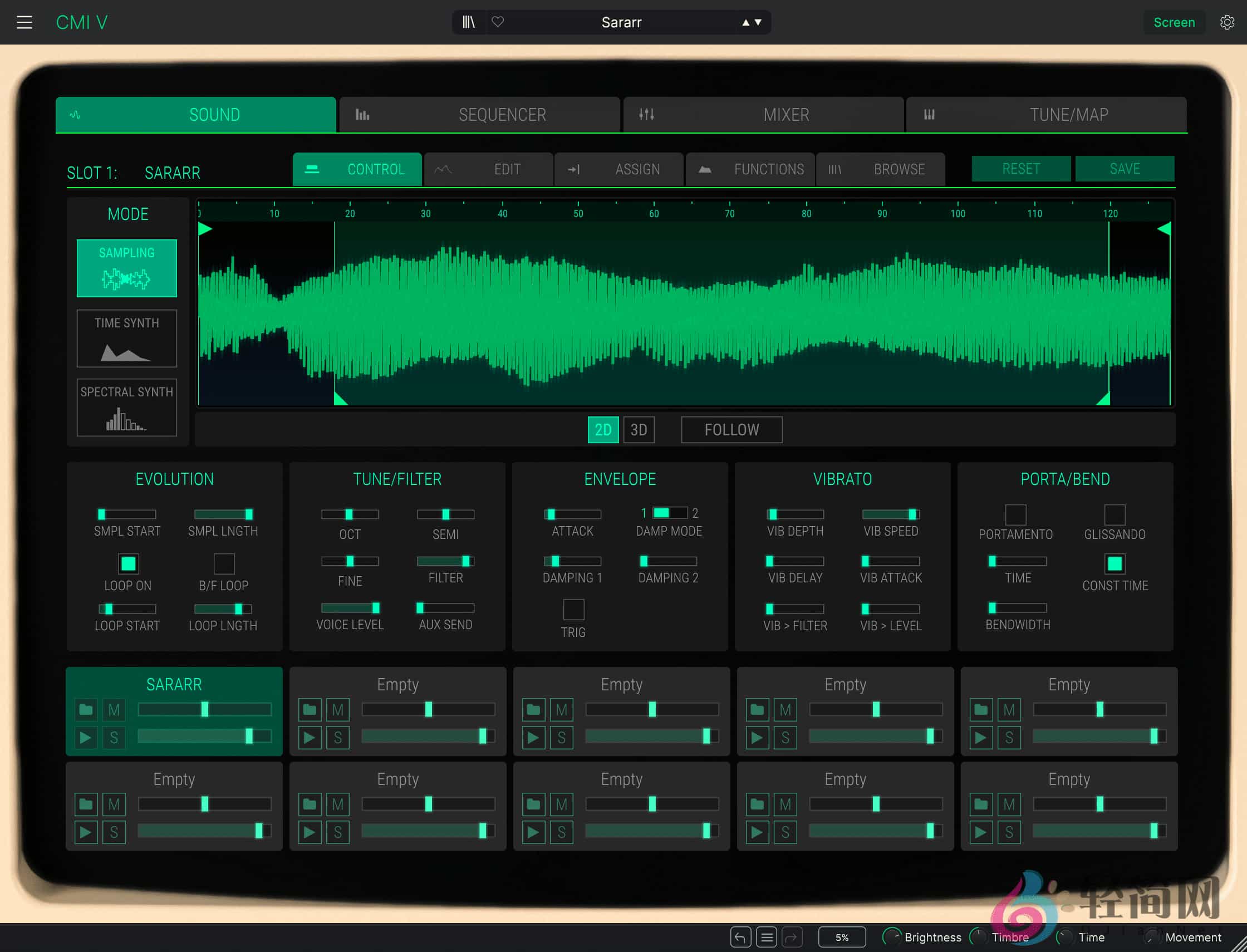Enable the B/F LOOP checkbox
Viewport: 1247px width, 952px height.
pos(224,563)
